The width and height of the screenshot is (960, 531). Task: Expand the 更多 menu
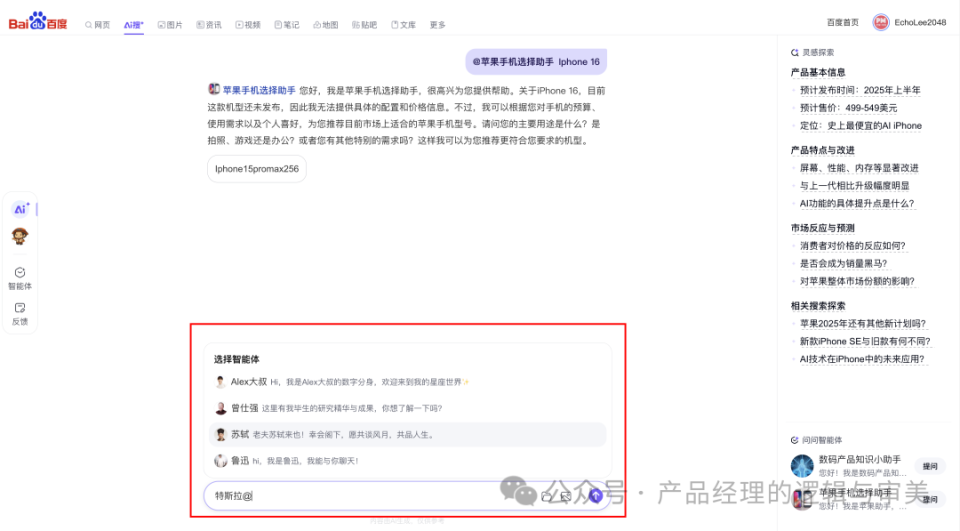pos(437,25)
